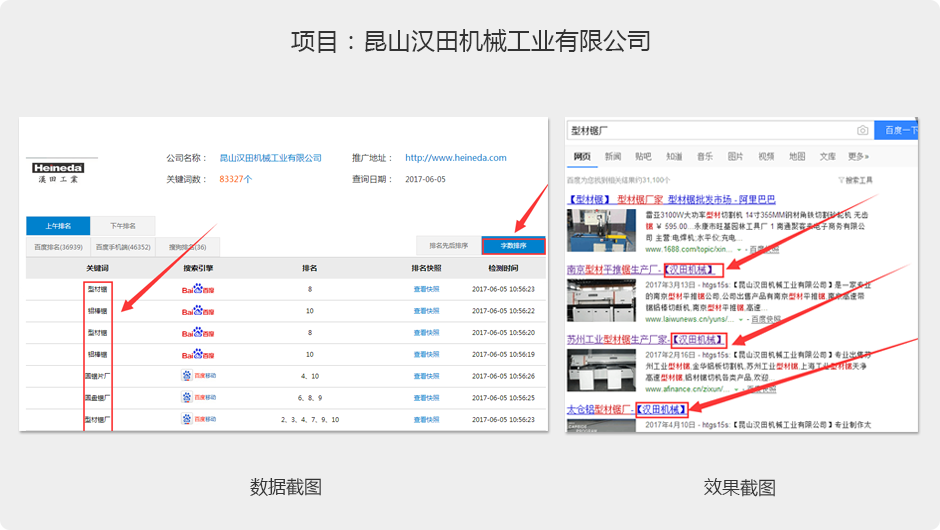Click the 百度一下 search button
Viewport: 940px width, 530px height.
pos(896,130)
